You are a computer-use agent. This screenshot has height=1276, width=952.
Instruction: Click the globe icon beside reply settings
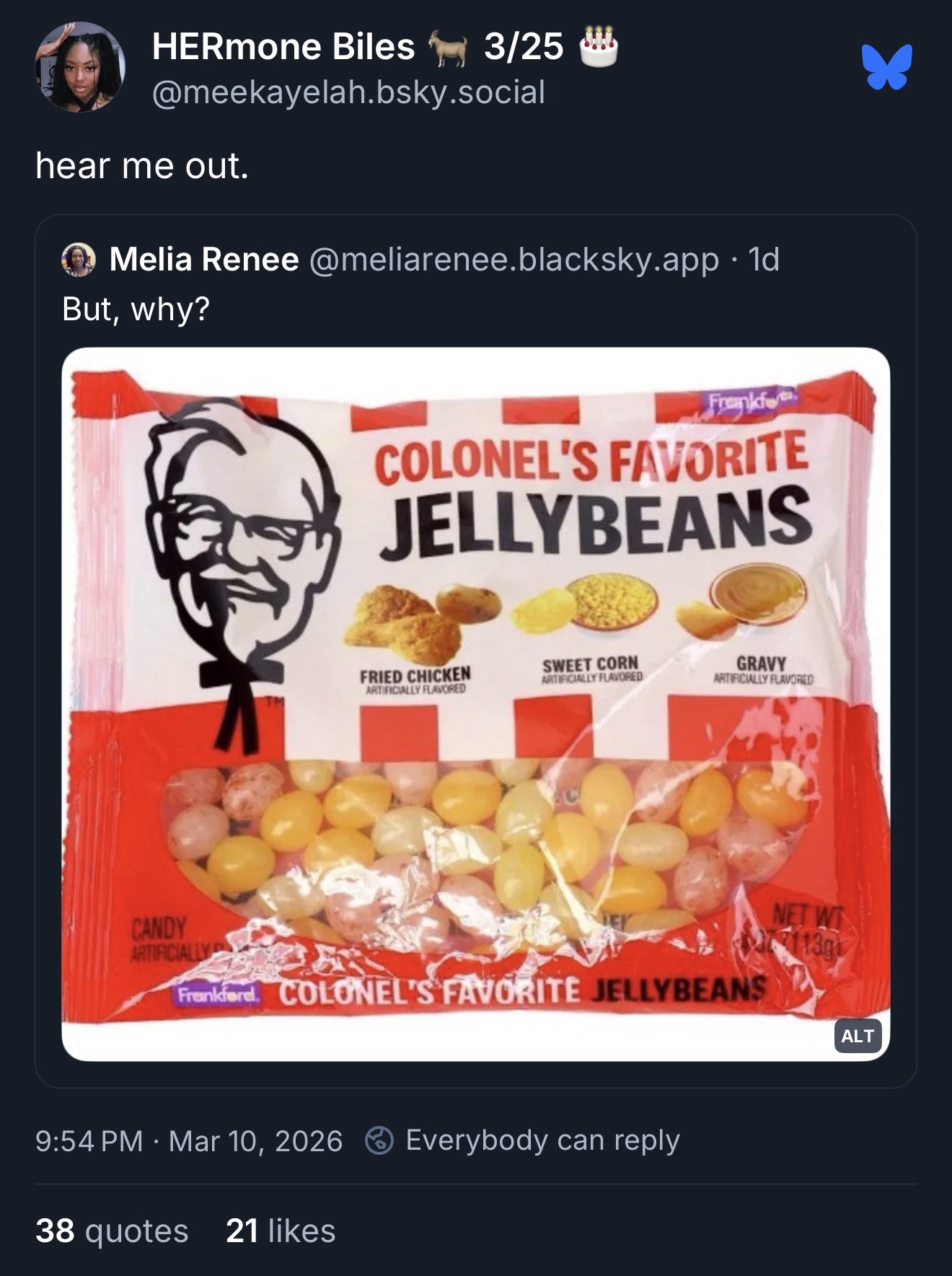click(x=379, y=1140)
